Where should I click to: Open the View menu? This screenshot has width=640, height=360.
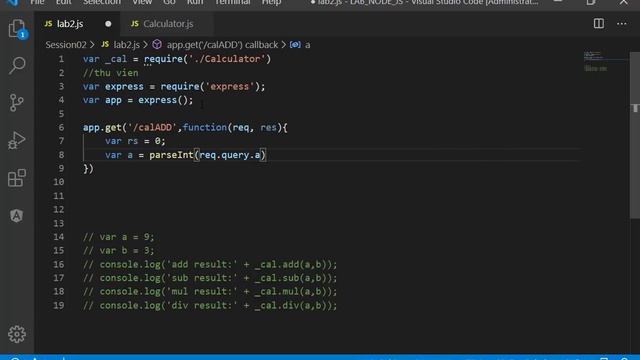(142, 2)
